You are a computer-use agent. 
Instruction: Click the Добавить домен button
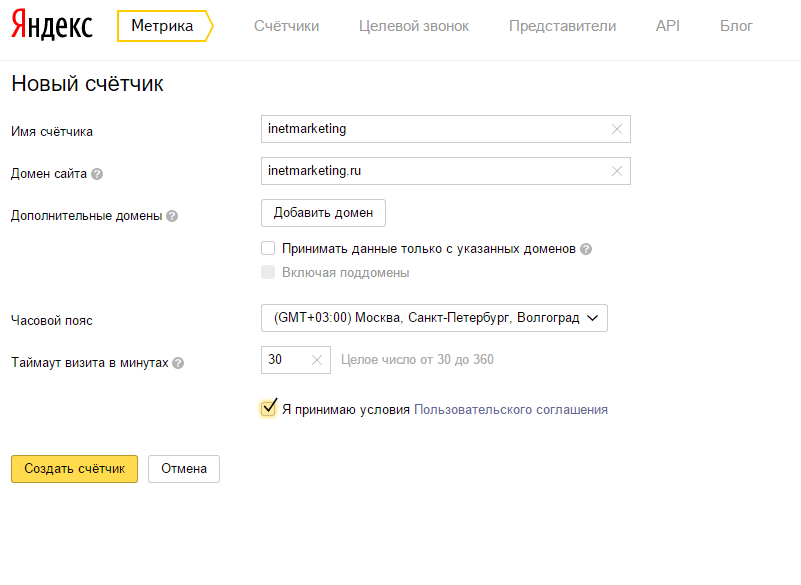click(x=323, y=213)
